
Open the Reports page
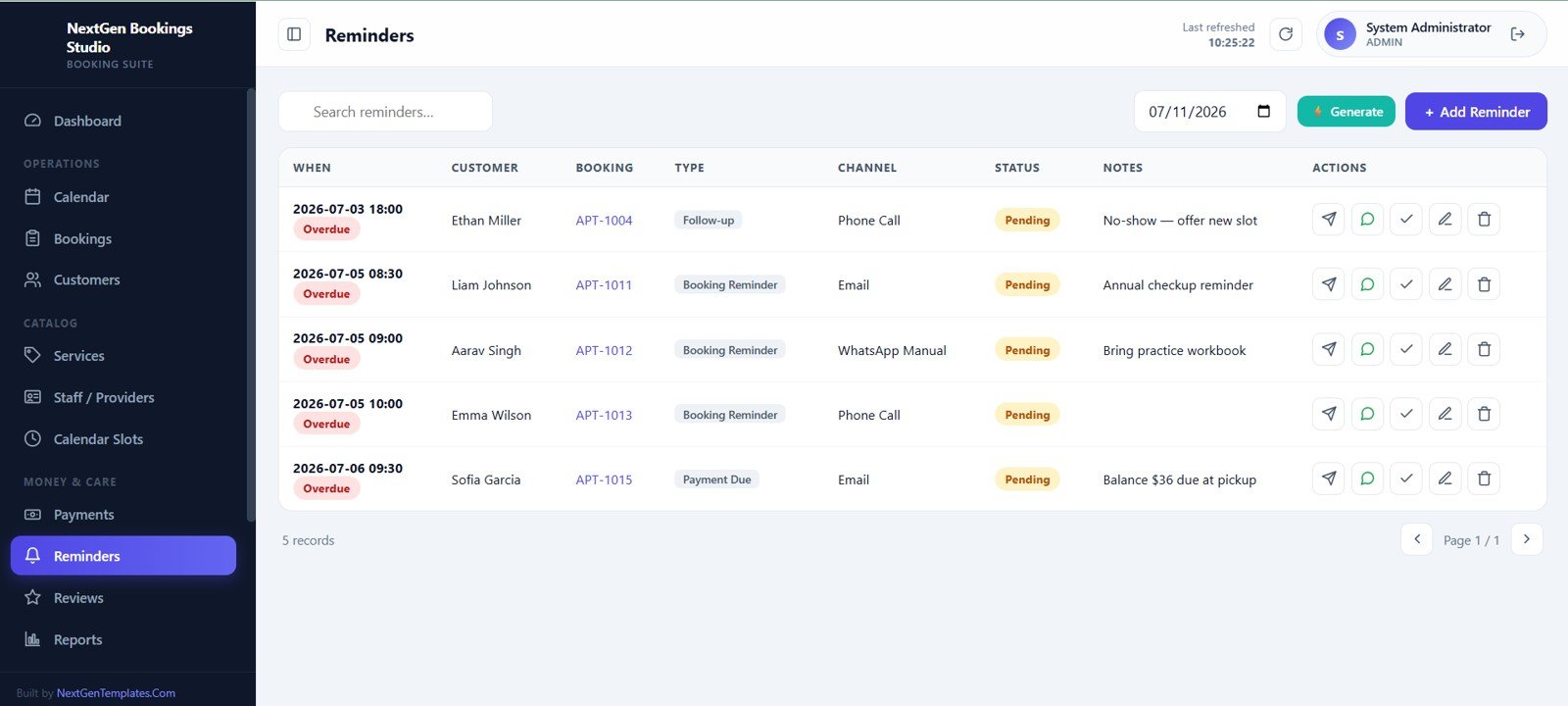click(123, 639)
